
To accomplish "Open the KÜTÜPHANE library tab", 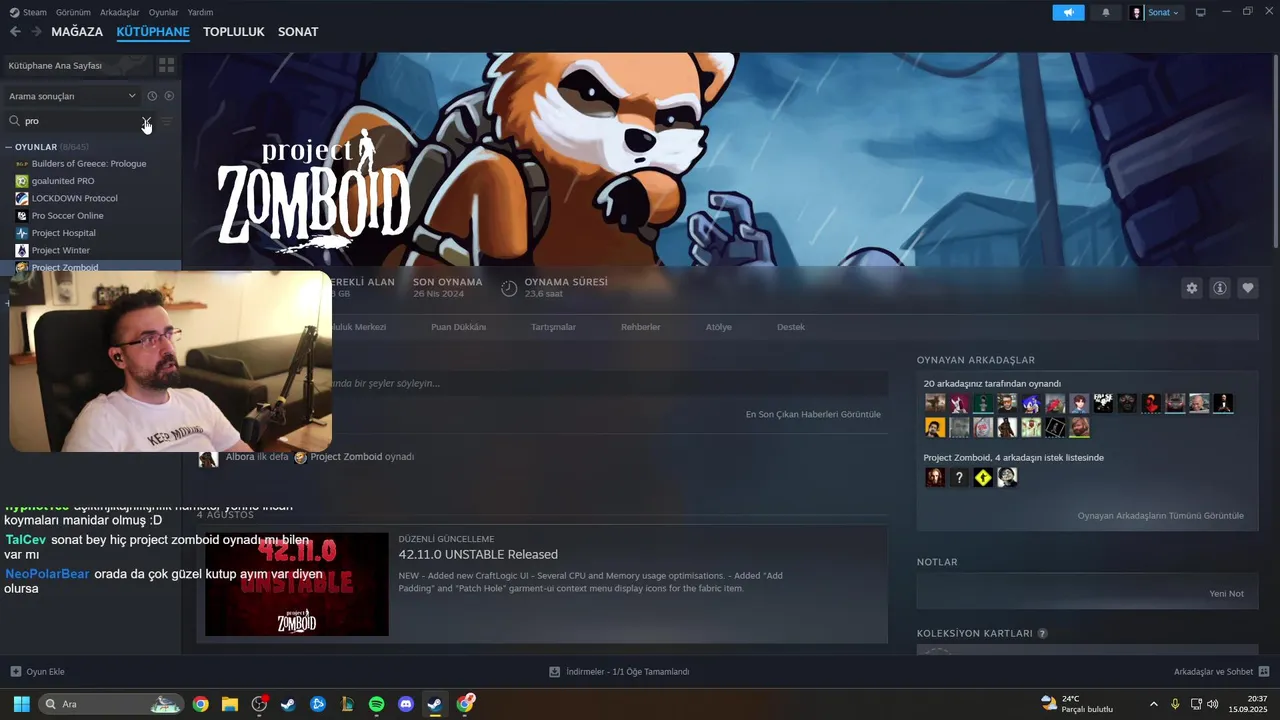I will (153, 32).
